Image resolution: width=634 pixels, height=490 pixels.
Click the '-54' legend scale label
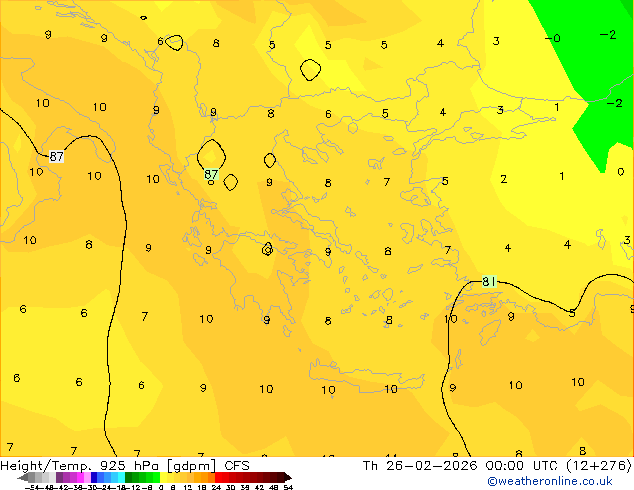pyautogui.click(x=33, y=487)
